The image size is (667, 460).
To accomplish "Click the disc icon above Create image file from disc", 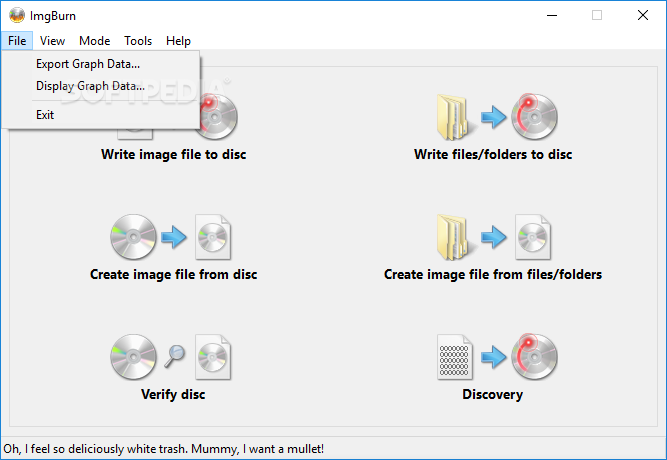I will point(133,237).
